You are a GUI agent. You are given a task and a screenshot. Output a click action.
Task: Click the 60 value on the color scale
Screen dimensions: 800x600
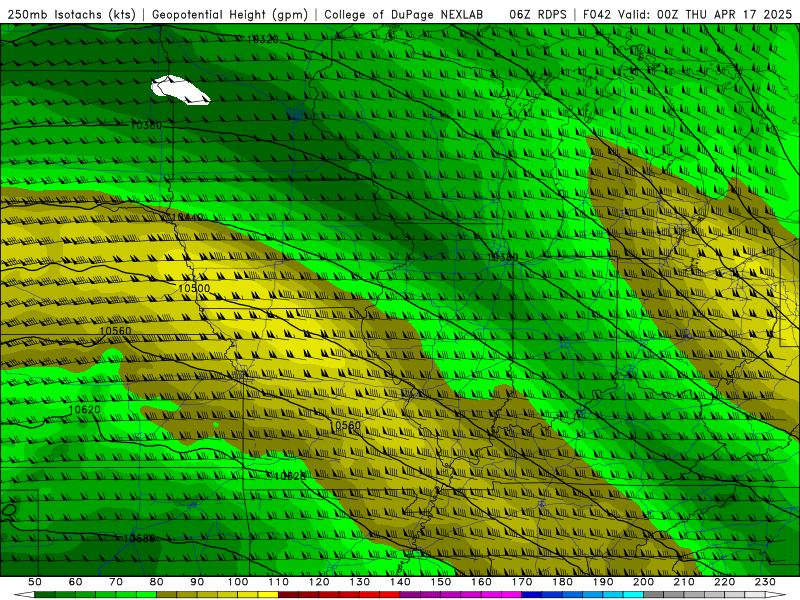[75, 582]
